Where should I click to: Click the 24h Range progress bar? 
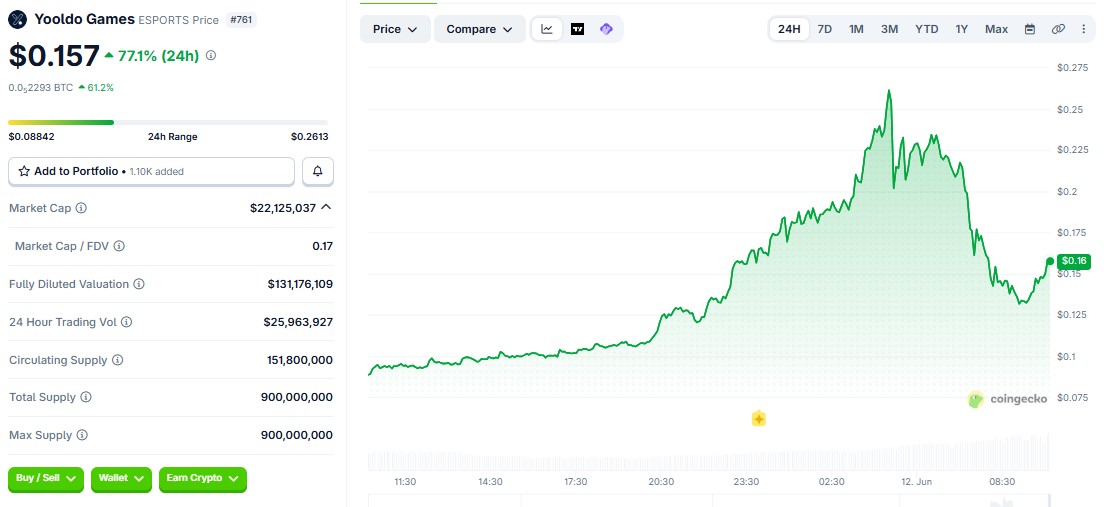[x=168, y=123]
